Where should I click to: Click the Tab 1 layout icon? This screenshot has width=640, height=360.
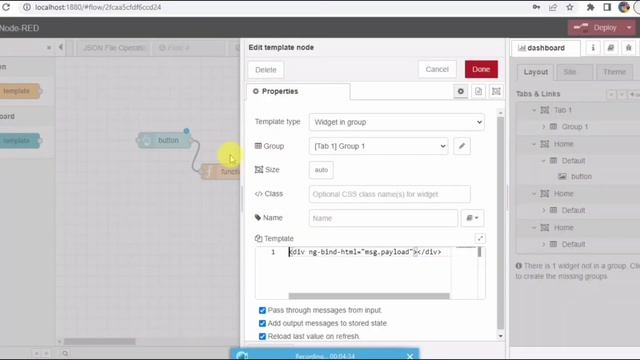(x=545, y=110)
